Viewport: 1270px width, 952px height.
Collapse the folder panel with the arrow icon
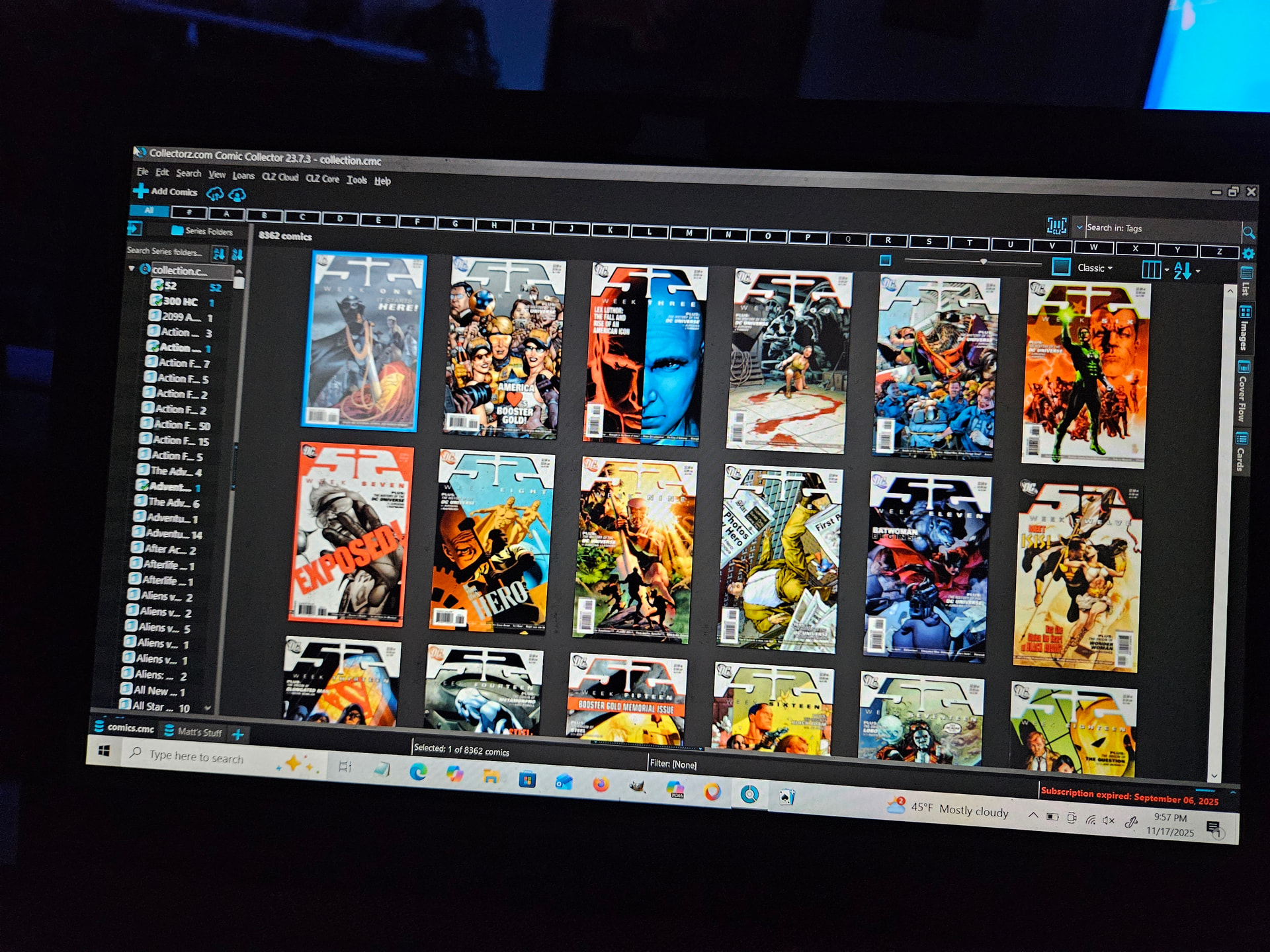(x=134, y=229)
